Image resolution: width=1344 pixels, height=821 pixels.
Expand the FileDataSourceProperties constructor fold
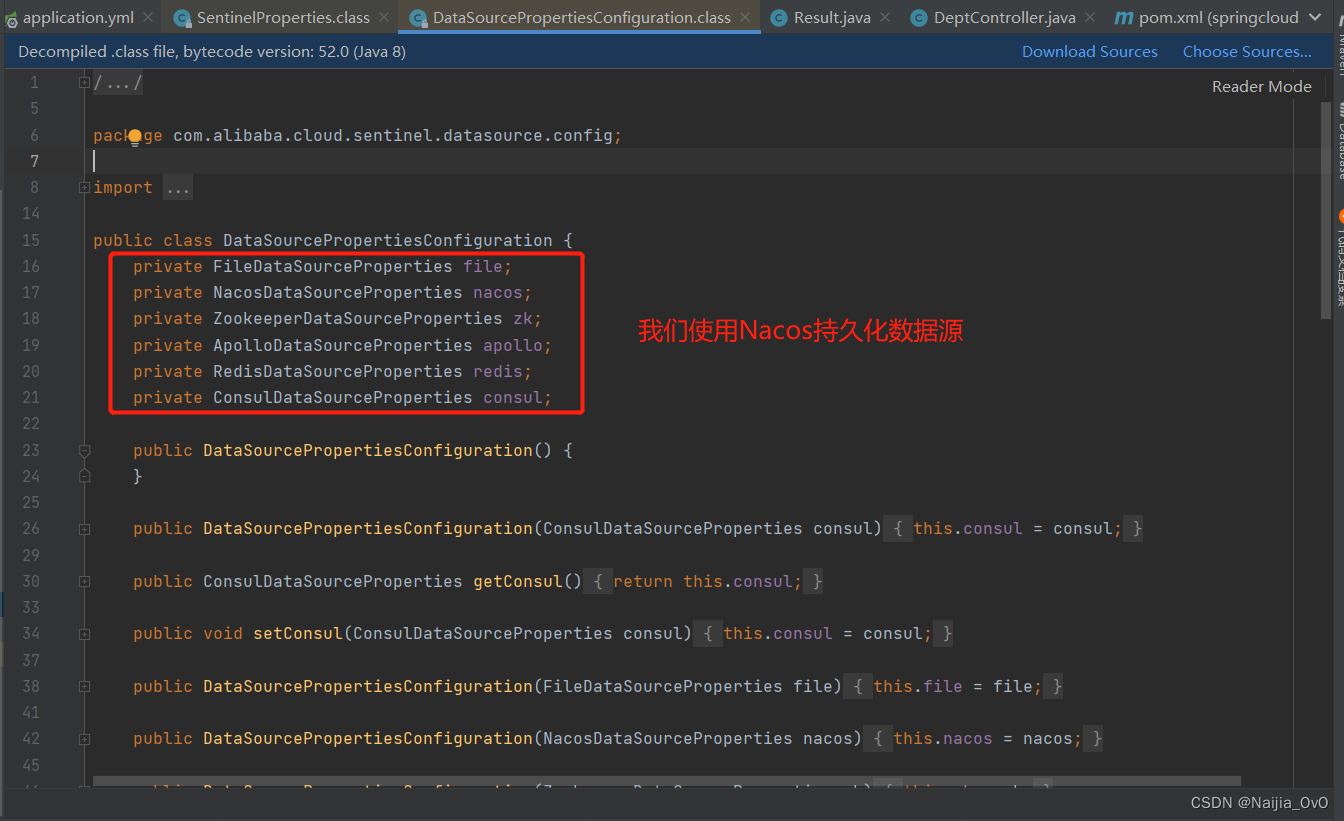click(x=84, y=687)
